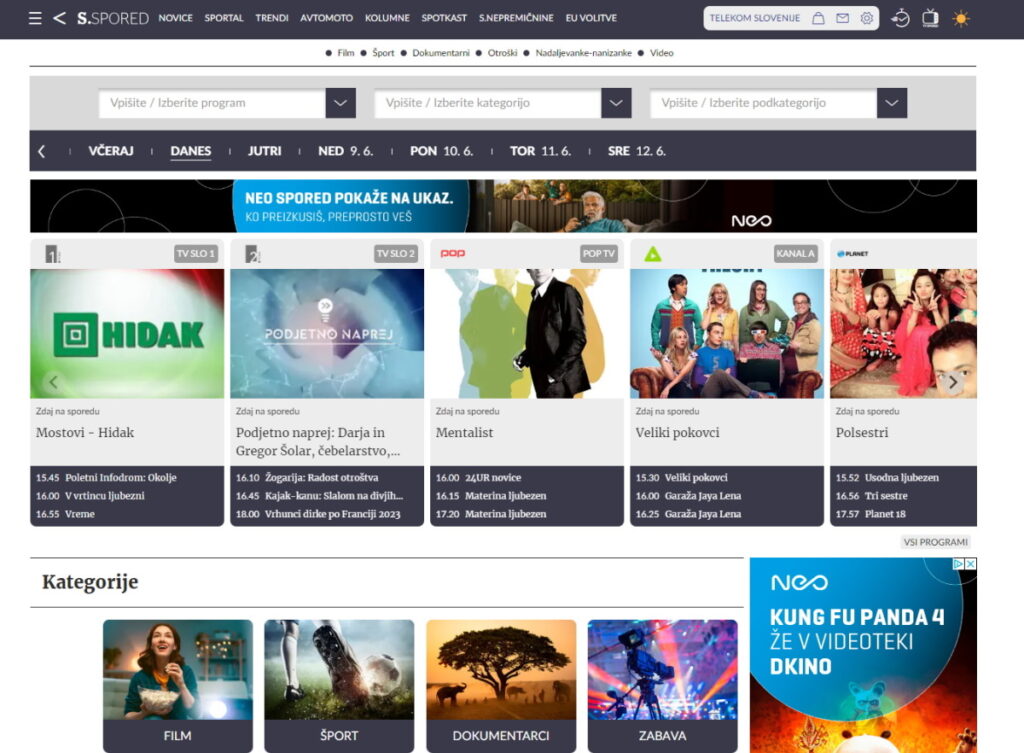Click the Planet TV channel logo
This screenshot has height=753, width=1024.
(851, 254)
